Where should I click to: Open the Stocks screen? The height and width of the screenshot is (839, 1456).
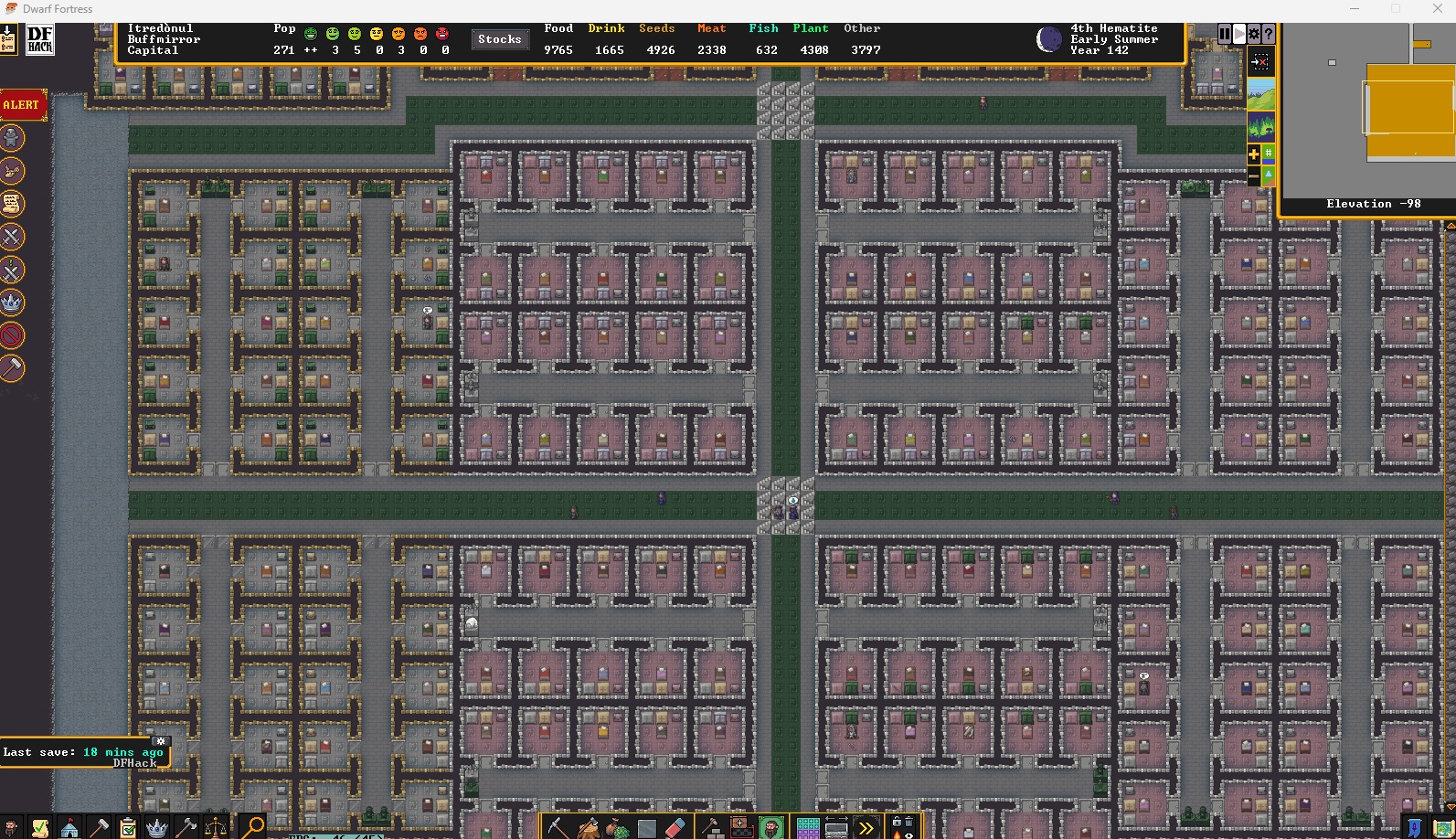pos(500,39)
